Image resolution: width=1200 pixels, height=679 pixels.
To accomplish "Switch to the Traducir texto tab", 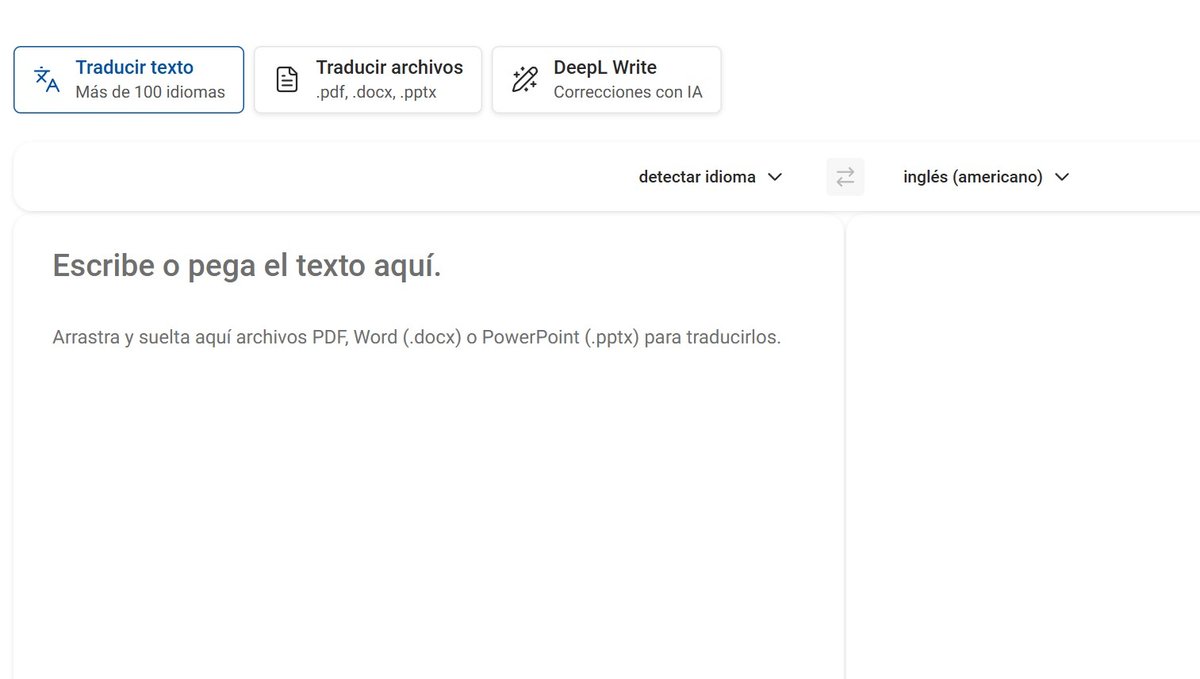I will [x=134, y=68].
